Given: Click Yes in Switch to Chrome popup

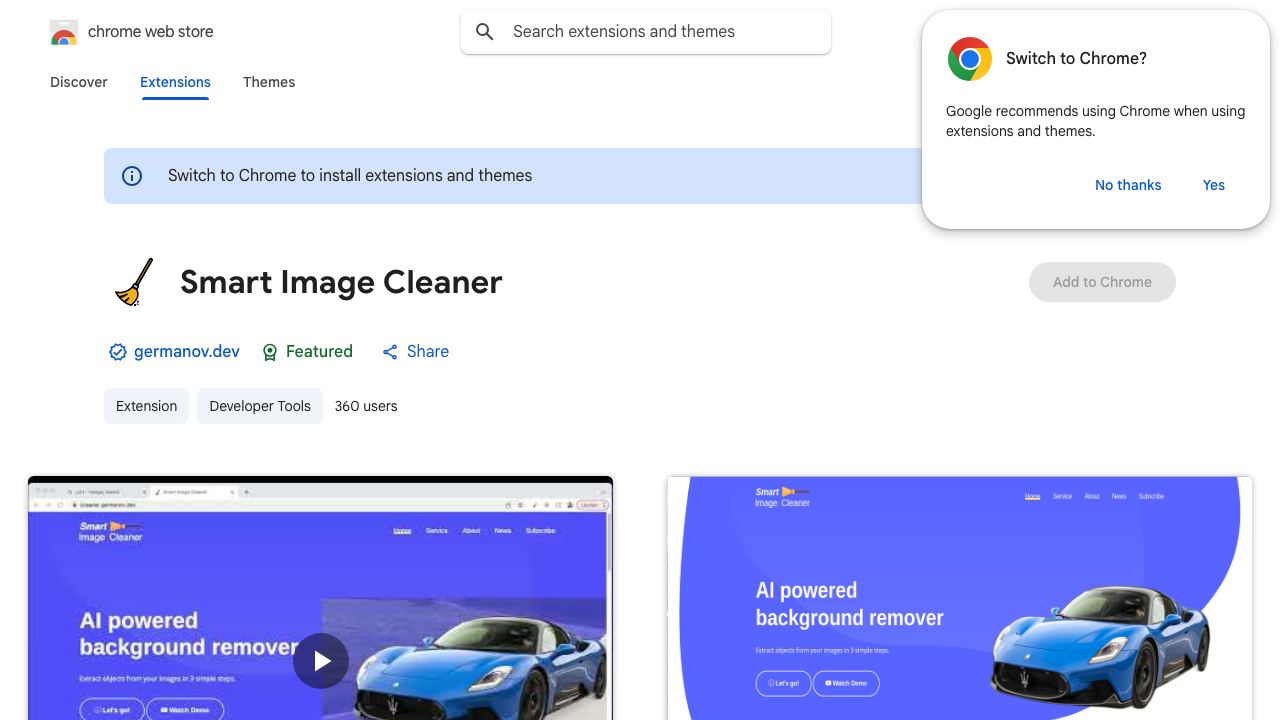Looking at the screenshot, I should (1214, 185).
